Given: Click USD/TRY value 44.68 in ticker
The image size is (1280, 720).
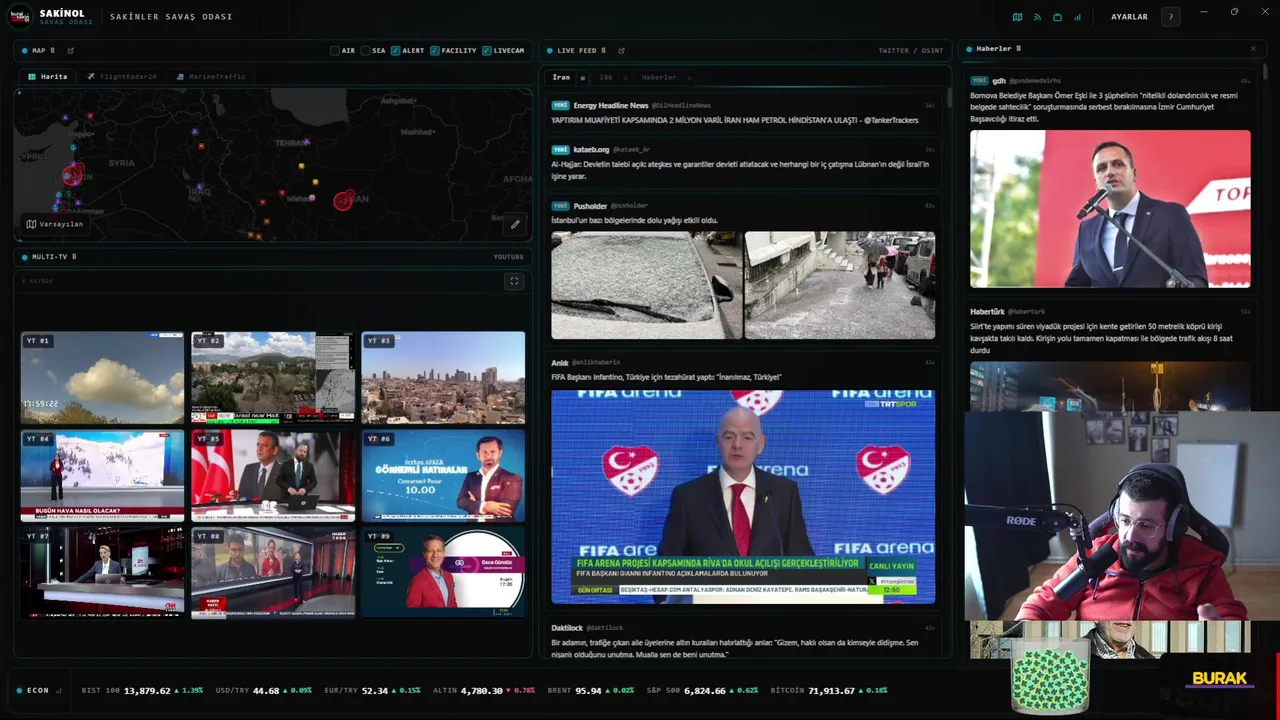Looking at the screenshot, I should click(x=266, y=690).
